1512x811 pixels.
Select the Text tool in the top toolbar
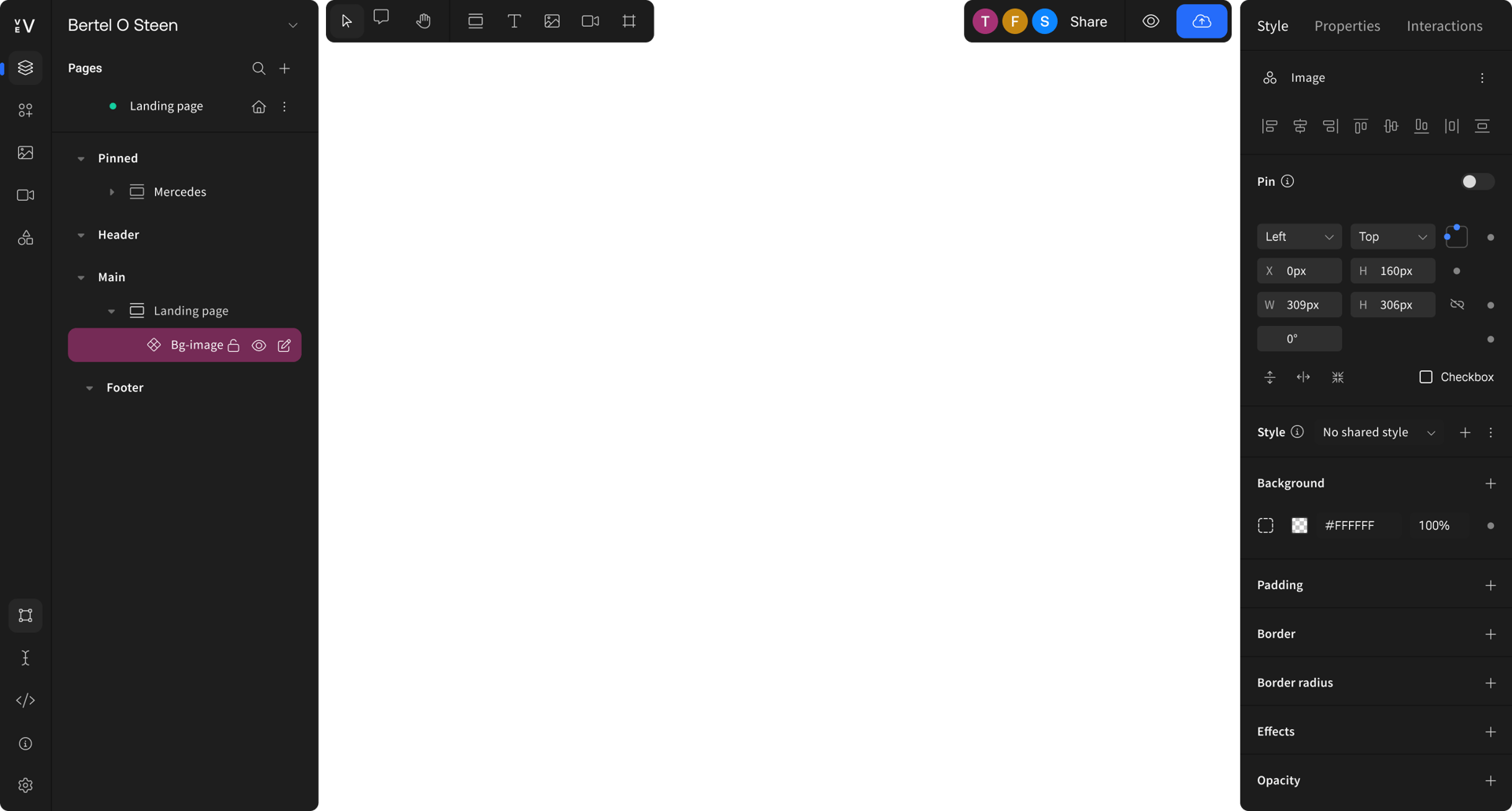point(513,21)
